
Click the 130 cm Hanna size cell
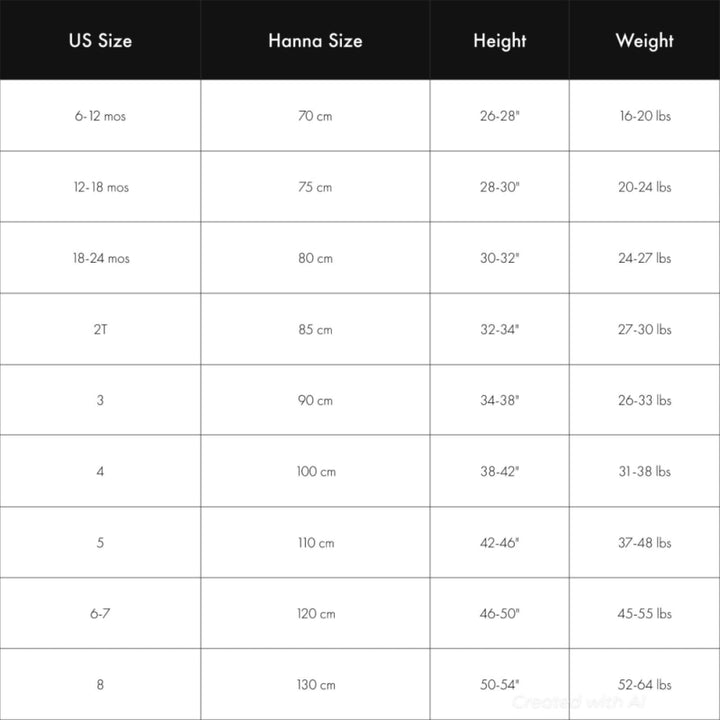click(x=315, y=685)
